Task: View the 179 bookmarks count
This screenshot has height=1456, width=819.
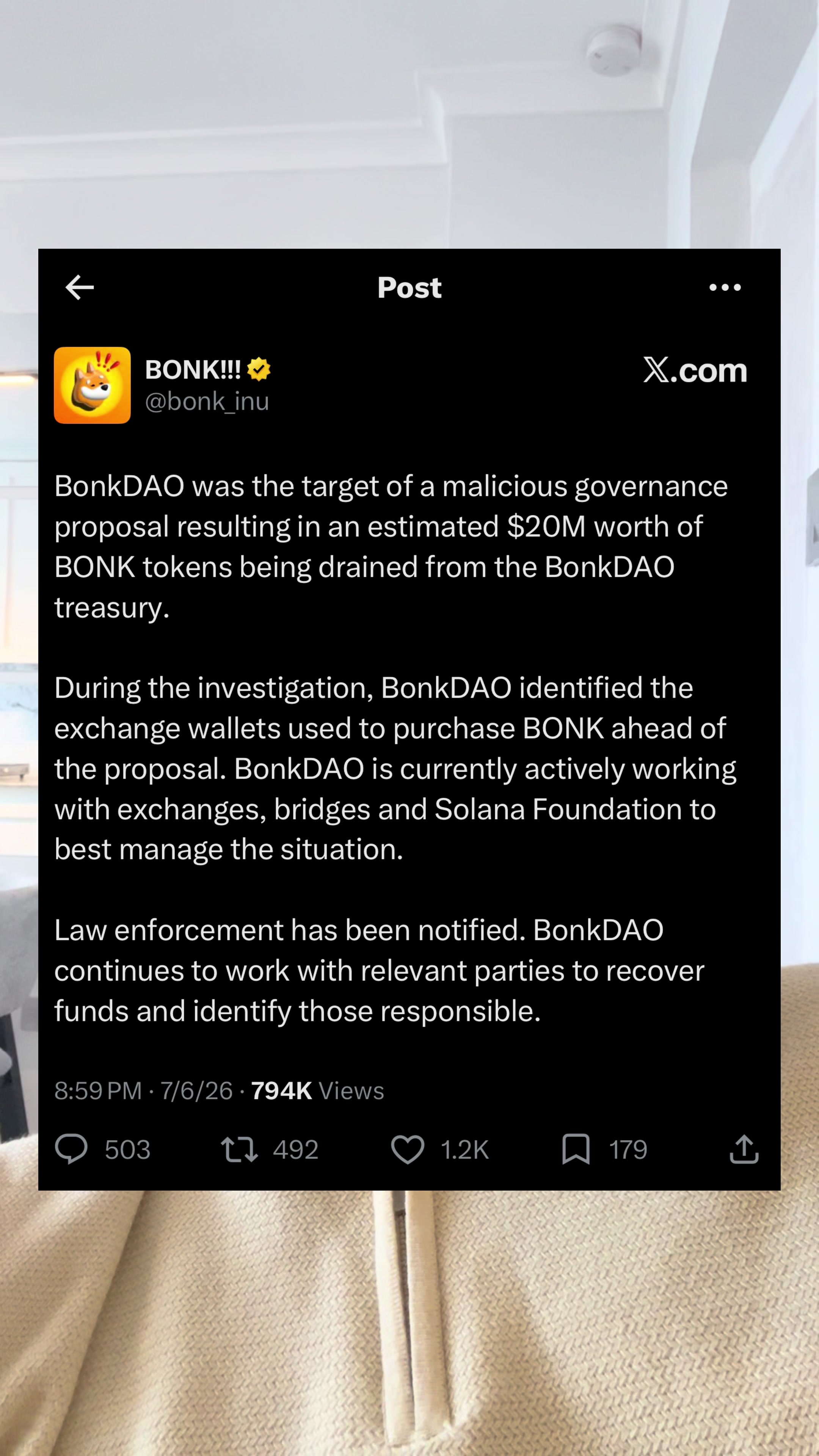Action: (x=628, y=1150)
